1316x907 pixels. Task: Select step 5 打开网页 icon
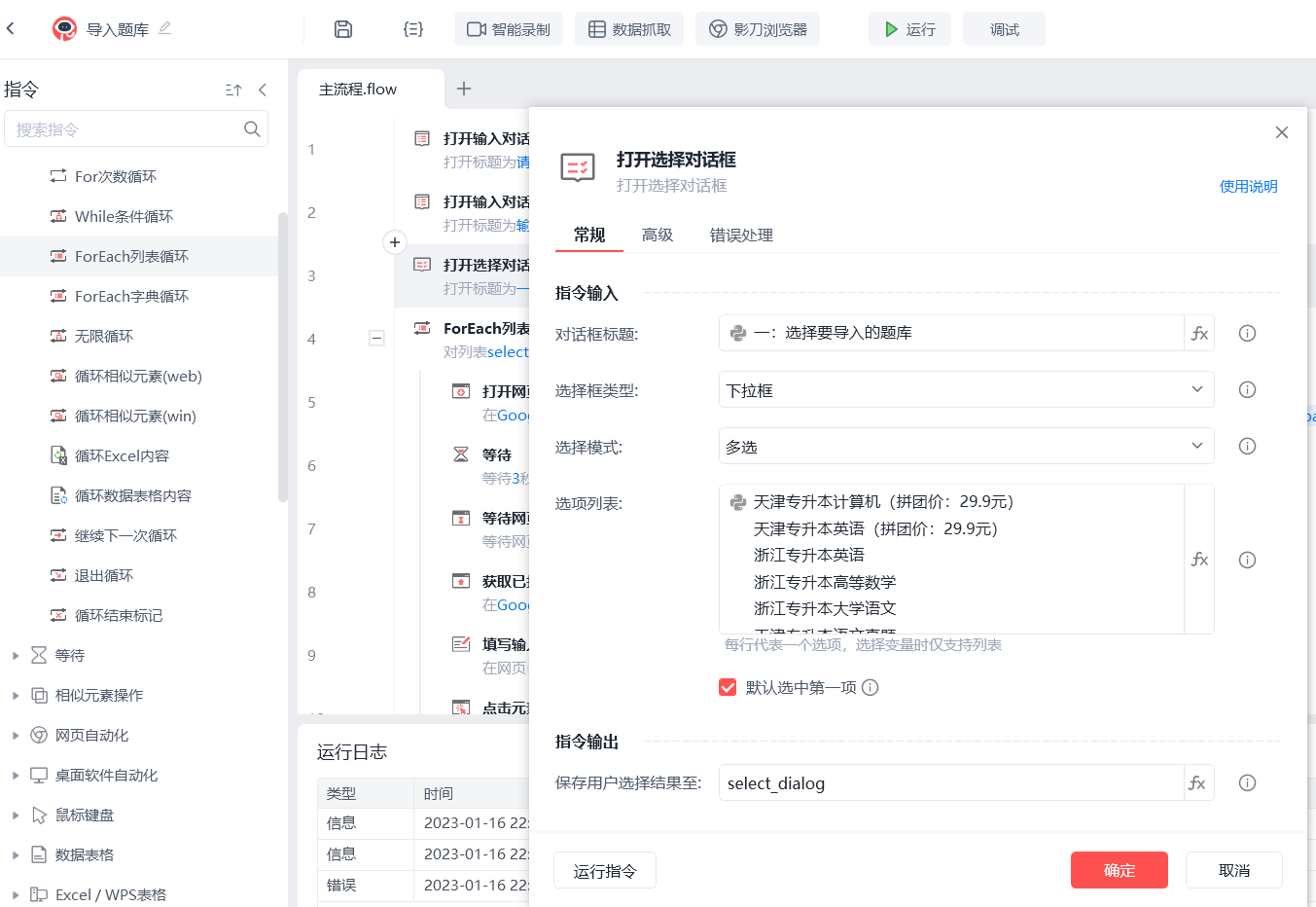(461, 391)
